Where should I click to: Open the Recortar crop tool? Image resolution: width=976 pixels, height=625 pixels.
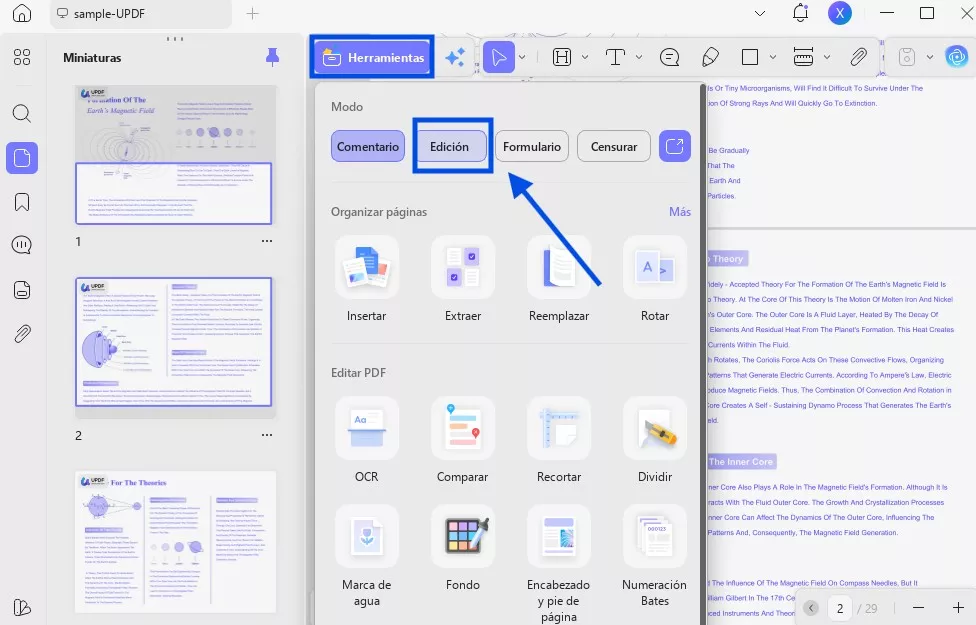pos(558,428)
